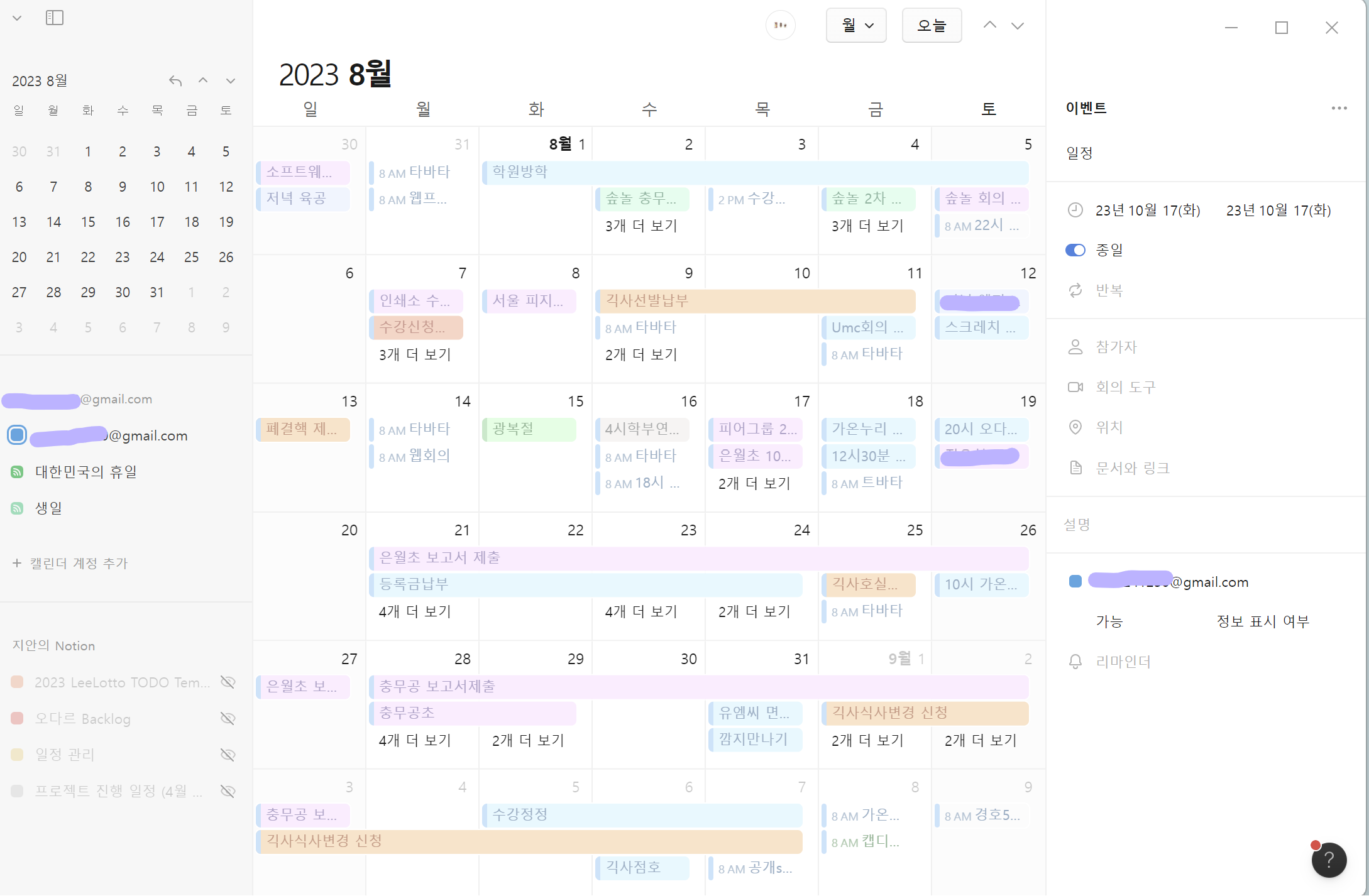Show the 오다르 Backlog calendar
Image resolution: width=1369 pixels, height=896 pixels.
coord(228,718)
